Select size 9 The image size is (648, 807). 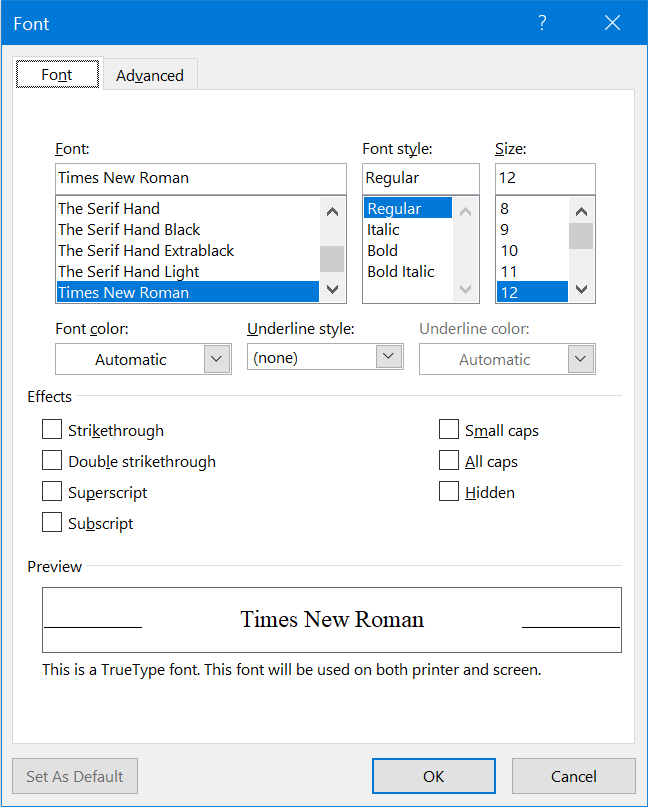532,230
